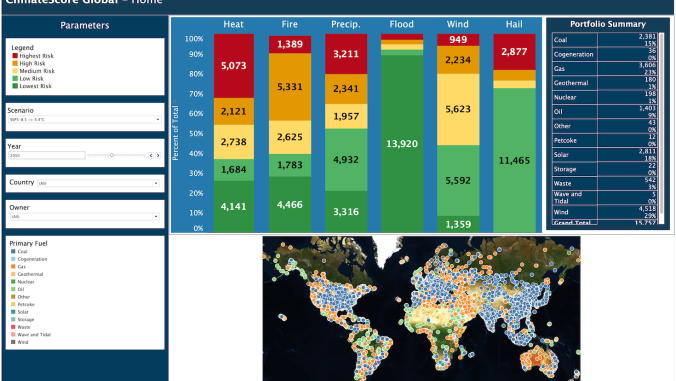Select the Highest Risk red legend swatch

pos(15,56)
